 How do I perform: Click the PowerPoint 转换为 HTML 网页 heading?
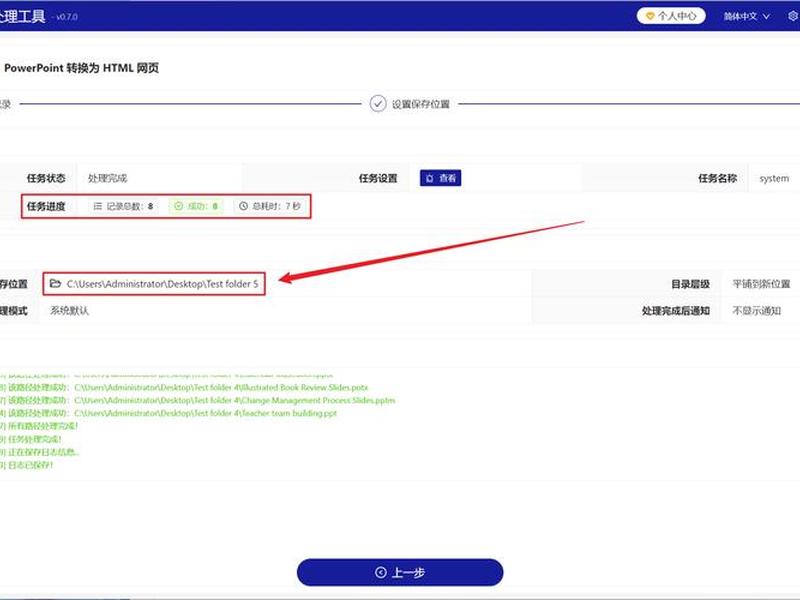pyautogui.click(x=82, y=68)
